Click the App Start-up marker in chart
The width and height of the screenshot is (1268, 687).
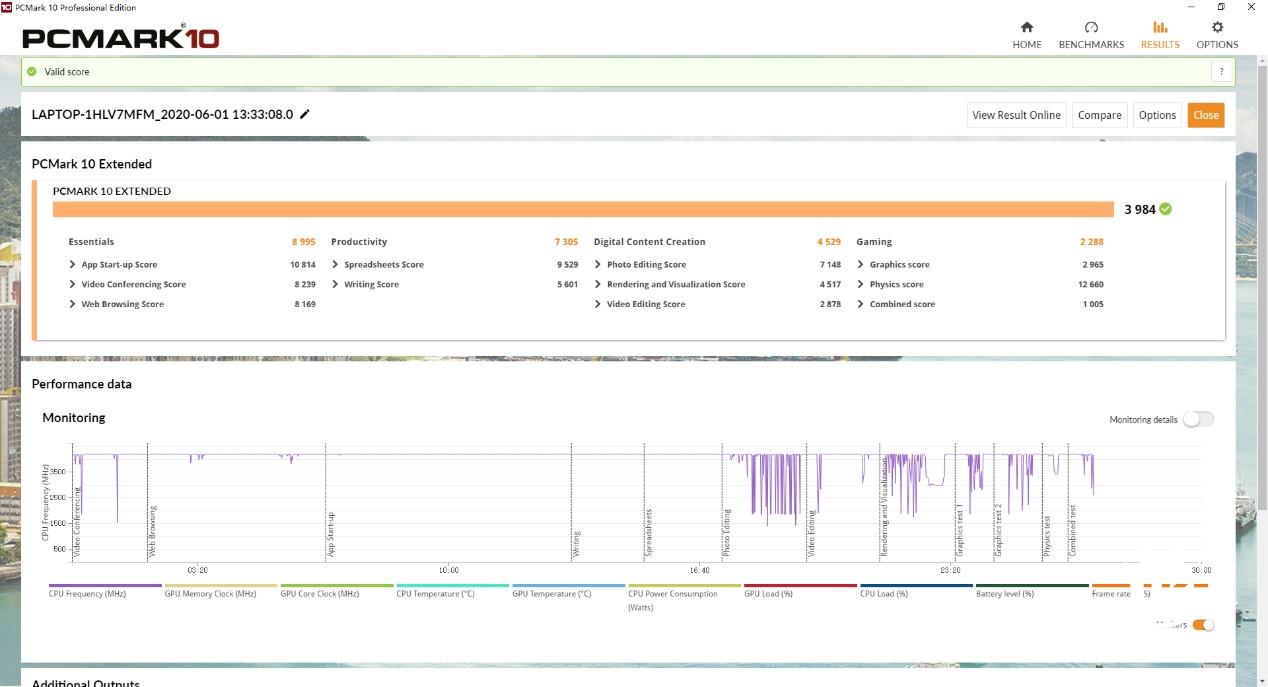click(331, 535)
